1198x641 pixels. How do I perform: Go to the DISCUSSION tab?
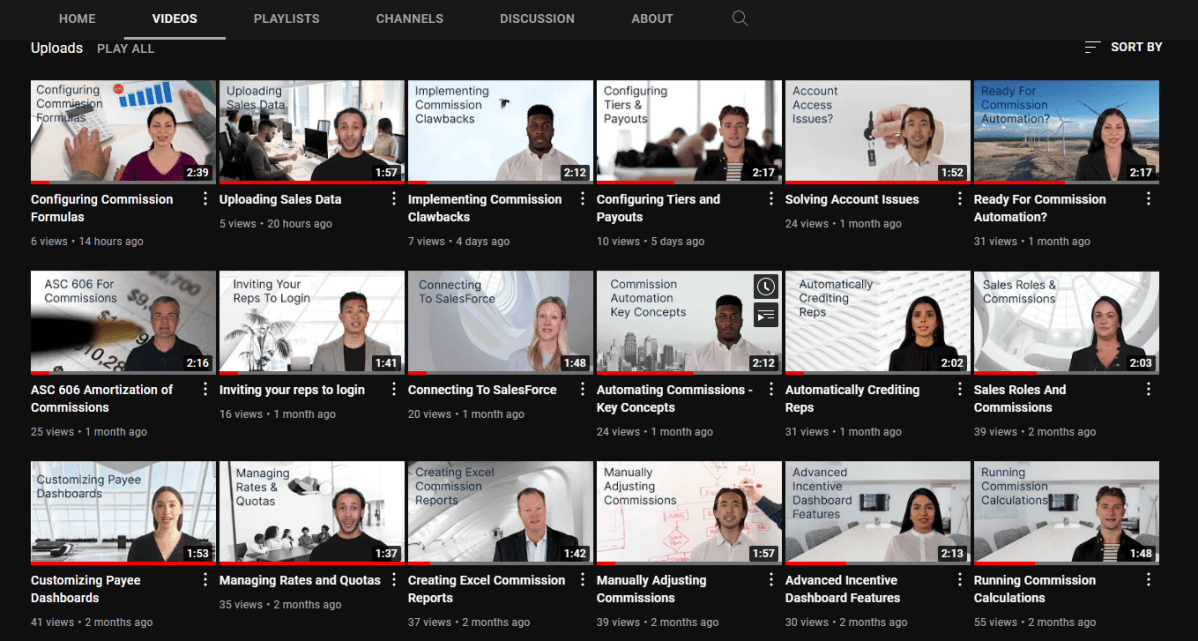[537, 18]
